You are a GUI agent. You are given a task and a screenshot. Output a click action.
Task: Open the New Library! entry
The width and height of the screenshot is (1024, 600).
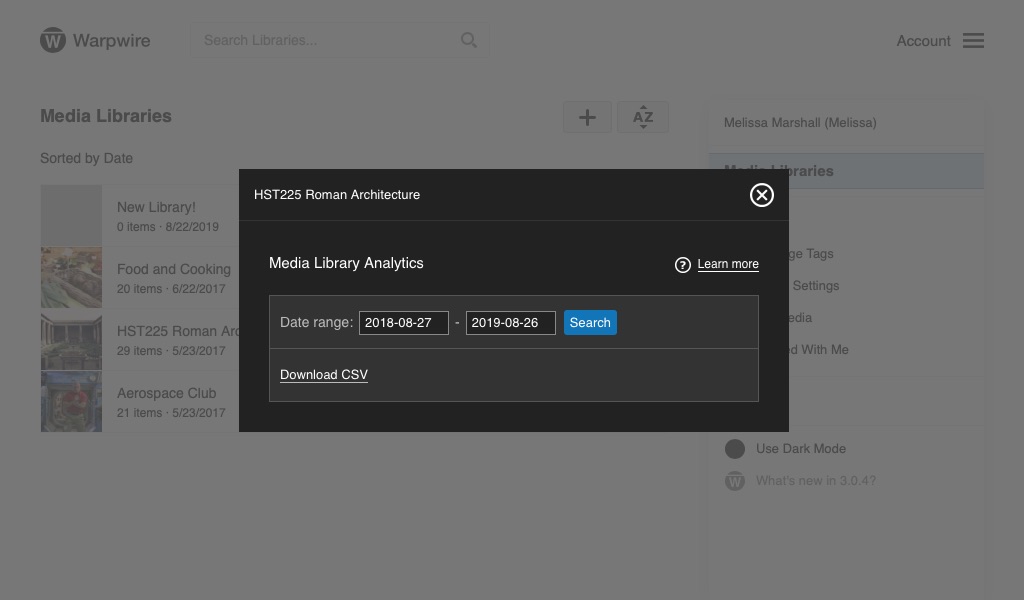[156, 207]
